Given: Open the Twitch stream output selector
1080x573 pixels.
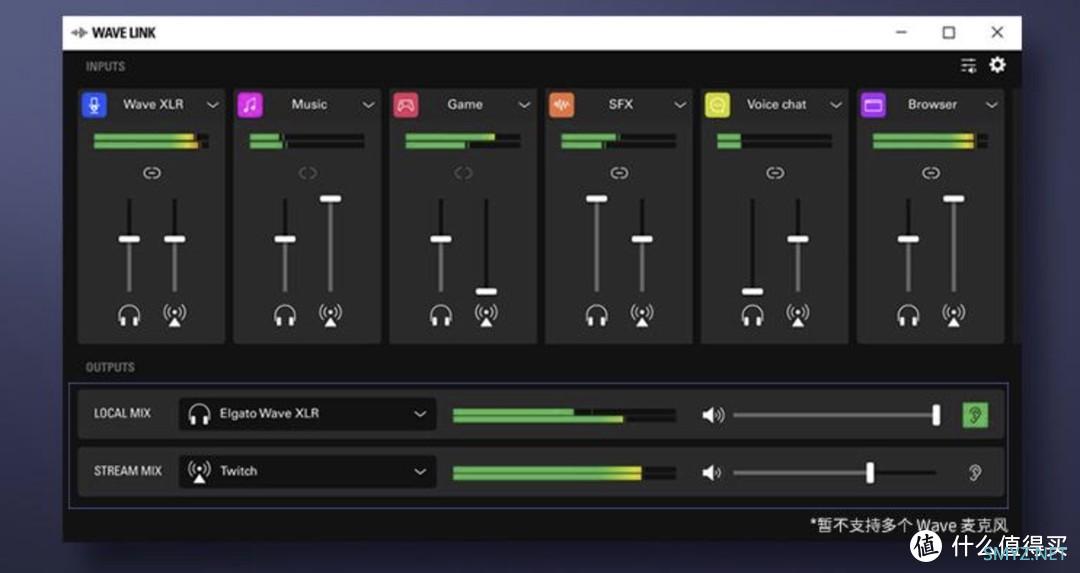Looking at the screenshot, I should (x=307, y=472).
